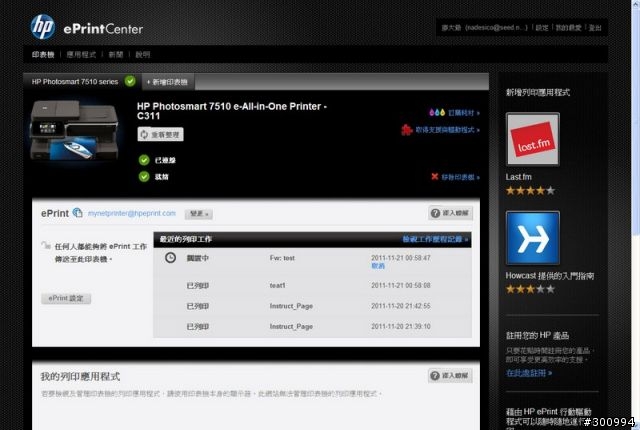
Task: Open the 設定 link in the account bar
Action: (542, 28)
